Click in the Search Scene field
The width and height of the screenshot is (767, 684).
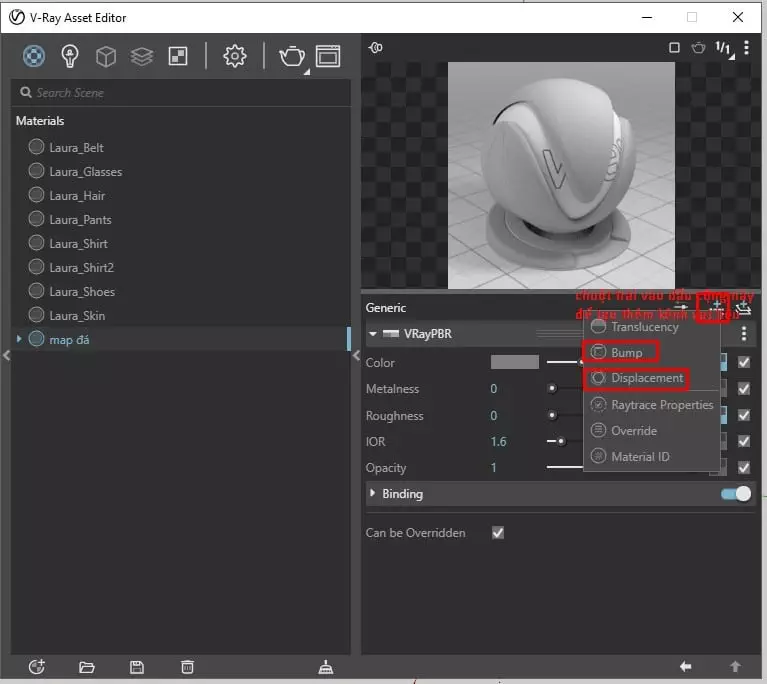tap(181, 93)
